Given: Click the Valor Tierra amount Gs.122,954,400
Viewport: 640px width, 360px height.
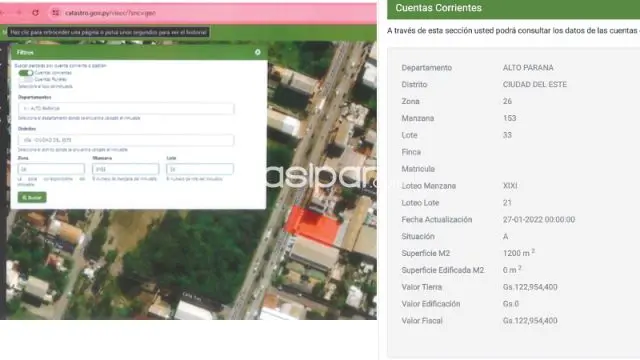Looking at the screenshot, I should [x=530, y=287].
